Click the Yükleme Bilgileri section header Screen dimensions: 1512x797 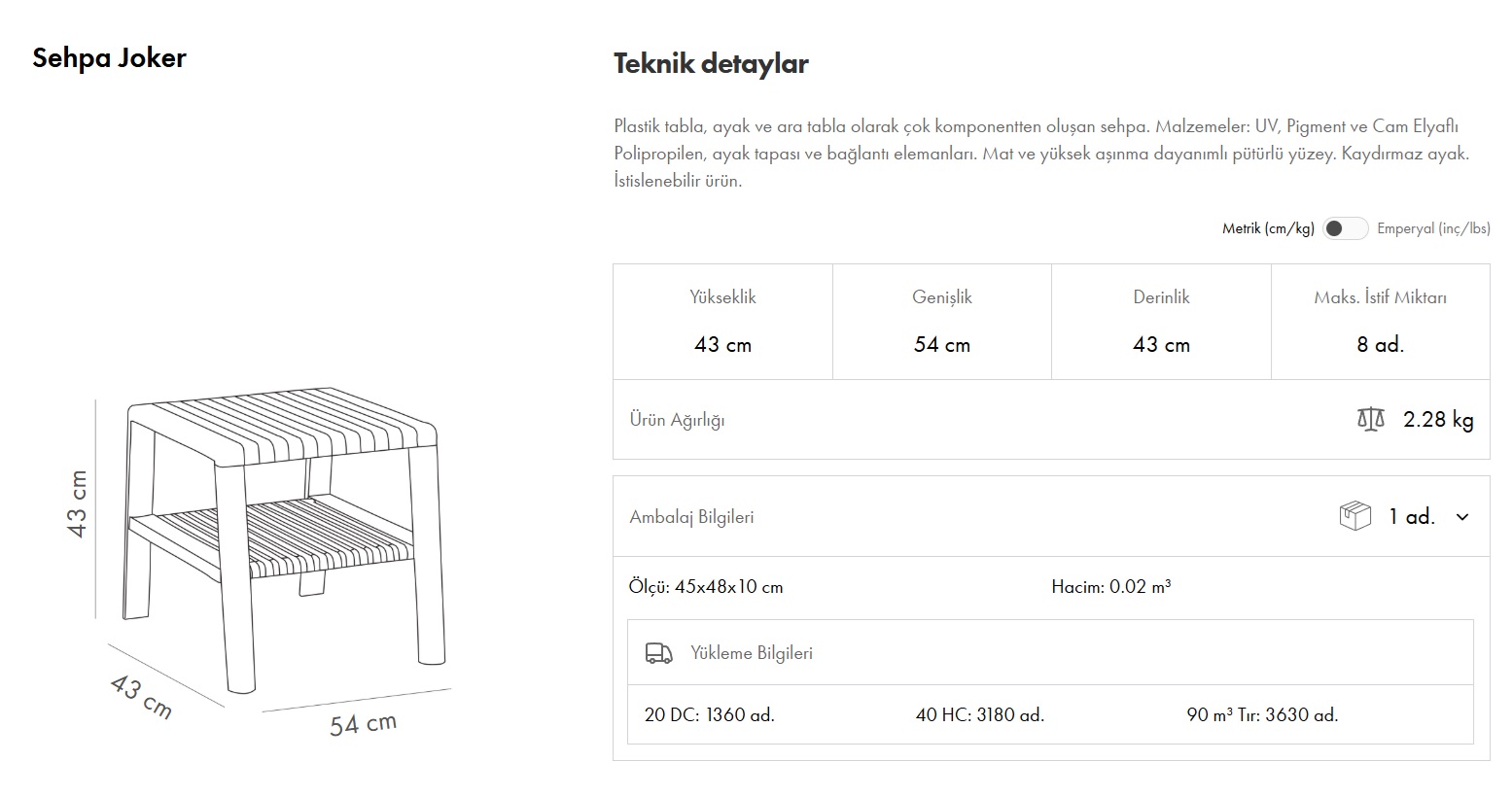(x=751, y=653)
